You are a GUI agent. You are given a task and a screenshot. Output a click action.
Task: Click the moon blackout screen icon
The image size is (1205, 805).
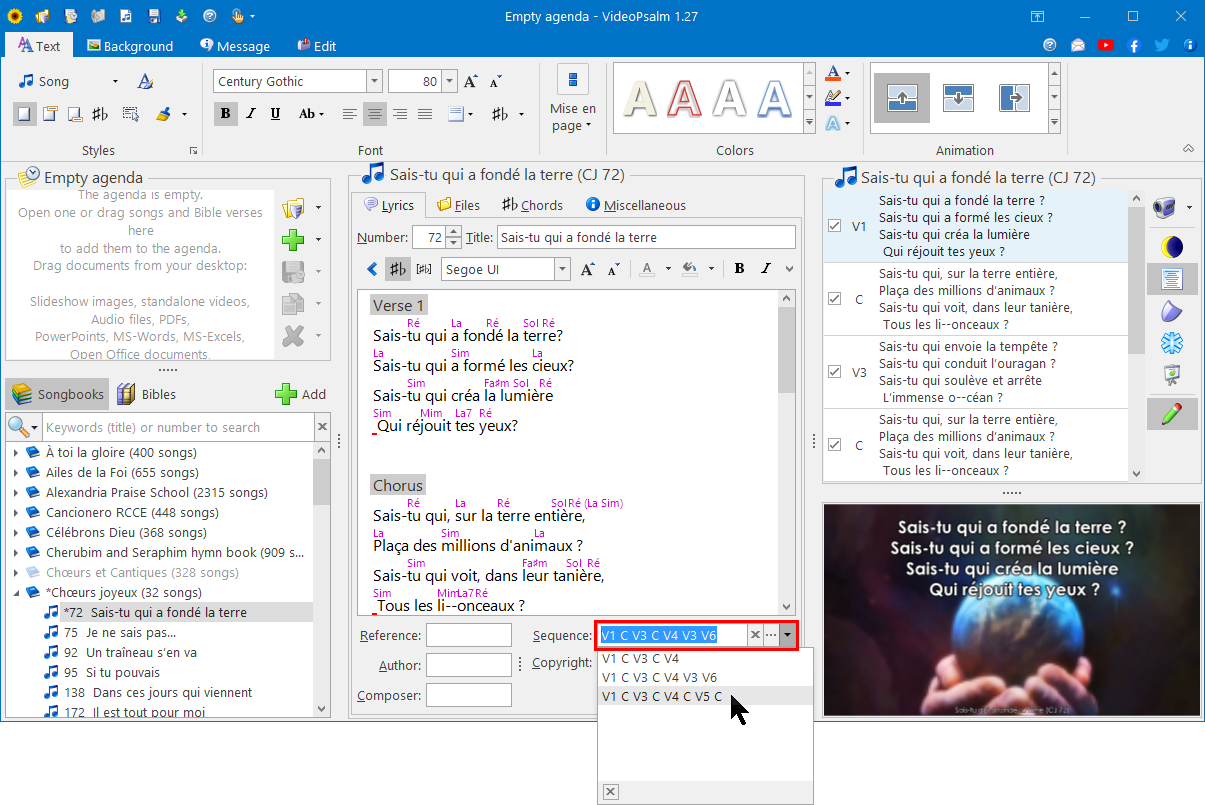[x=1170, y=246]
